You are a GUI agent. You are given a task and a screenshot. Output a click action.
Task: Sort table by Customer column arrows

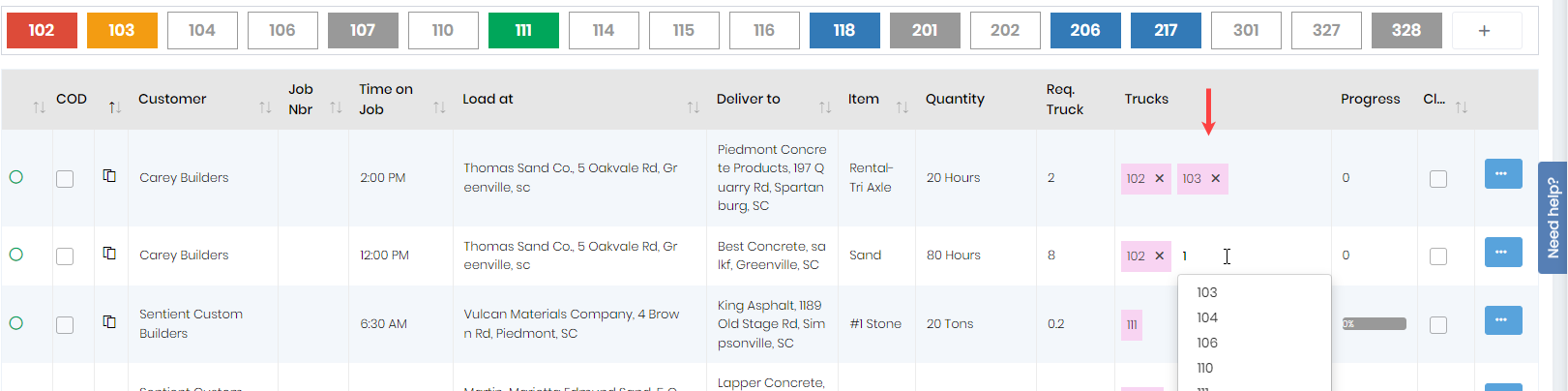pyautogui.click(x=265, y=107)
